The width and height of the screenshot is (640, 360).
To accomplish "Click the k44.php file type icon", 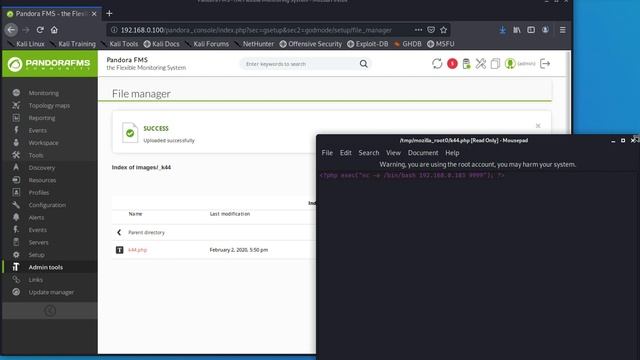I will click(x=119, y=250).
